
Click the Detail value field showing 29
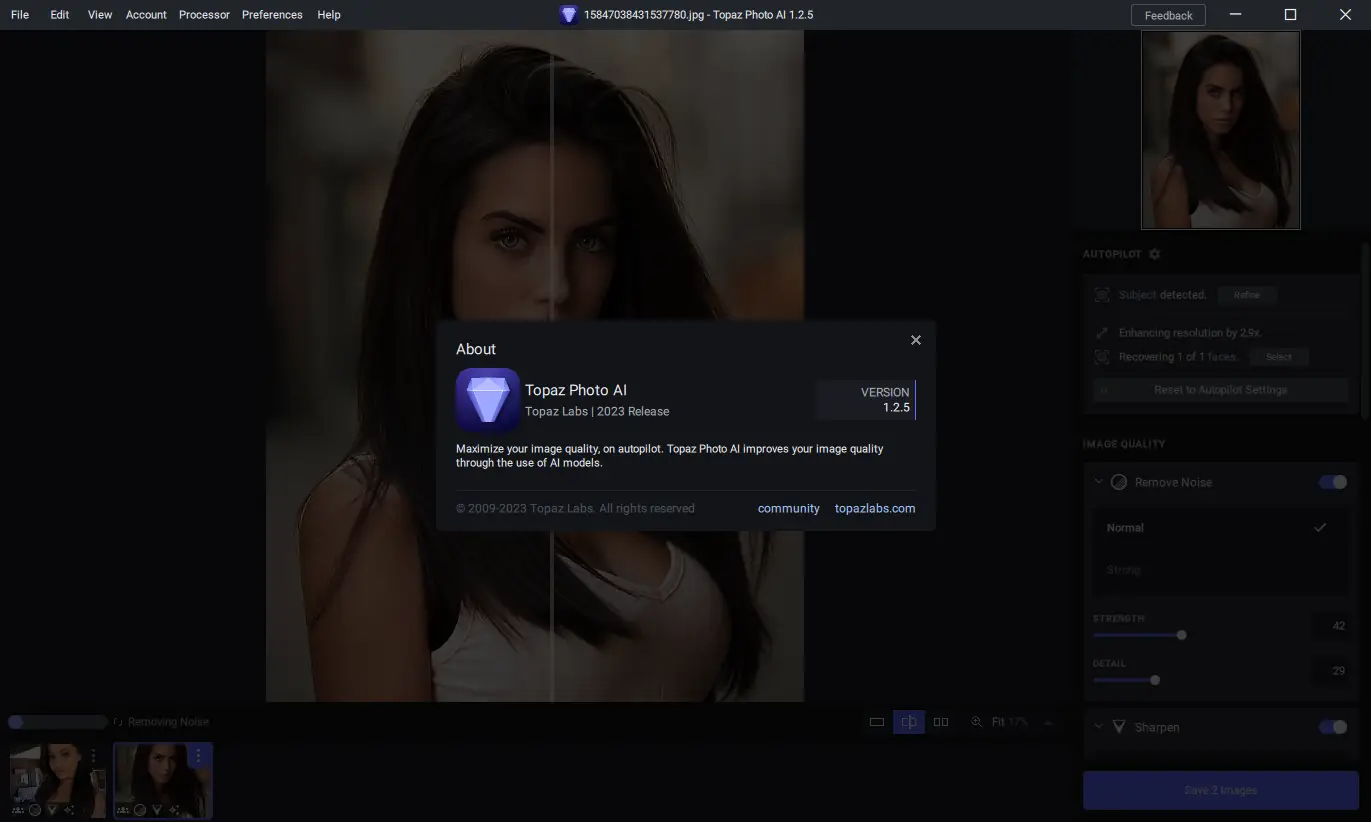(x=1330, y=671)
